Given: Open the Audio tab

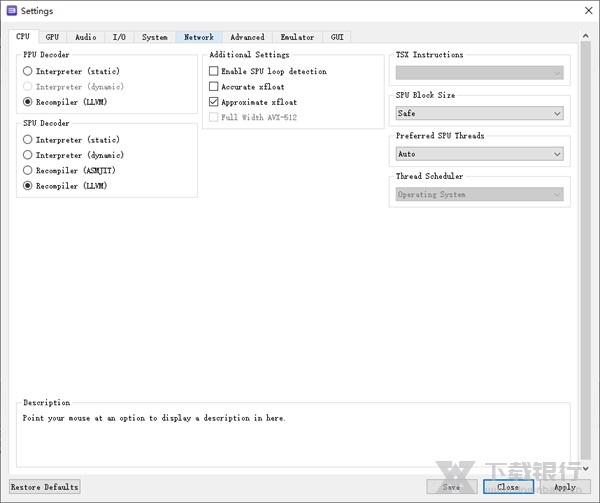Looking at the screenshot, I should tap(86, 37).
